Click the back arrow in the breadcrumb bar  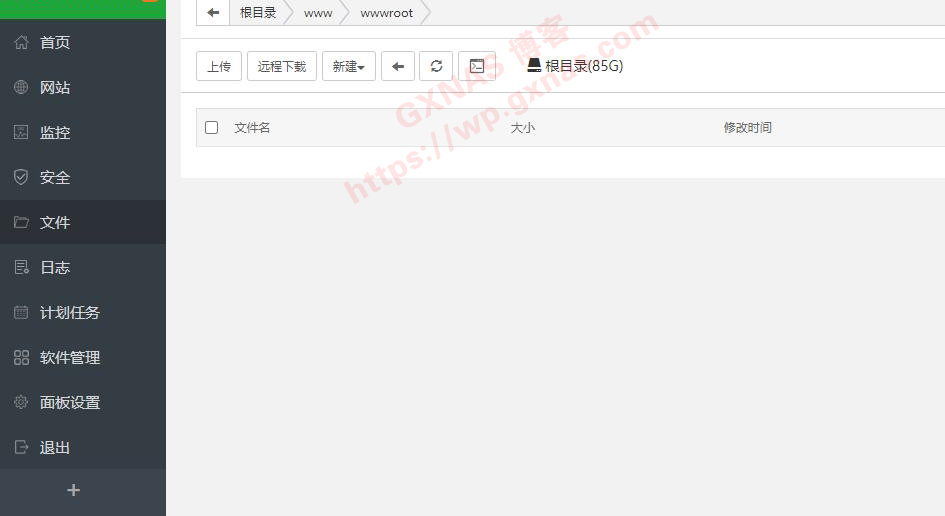pos(212,13)
